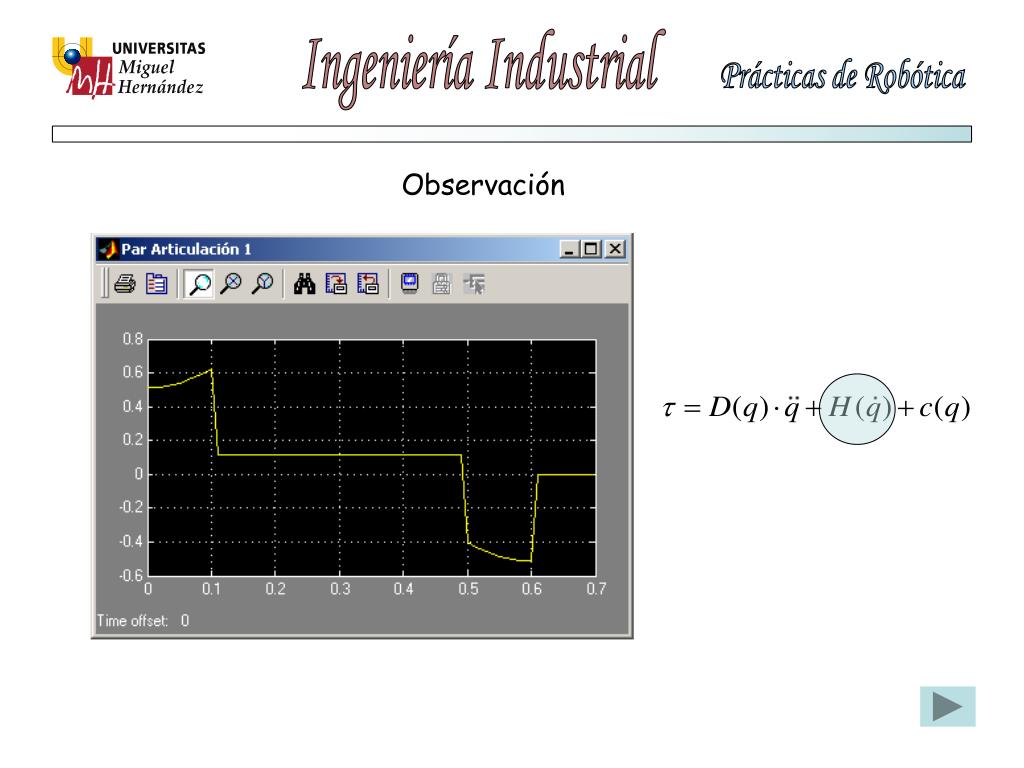1024x768 pixels.
Task: Click Save current axes settings icon
Action: (336, 284)
